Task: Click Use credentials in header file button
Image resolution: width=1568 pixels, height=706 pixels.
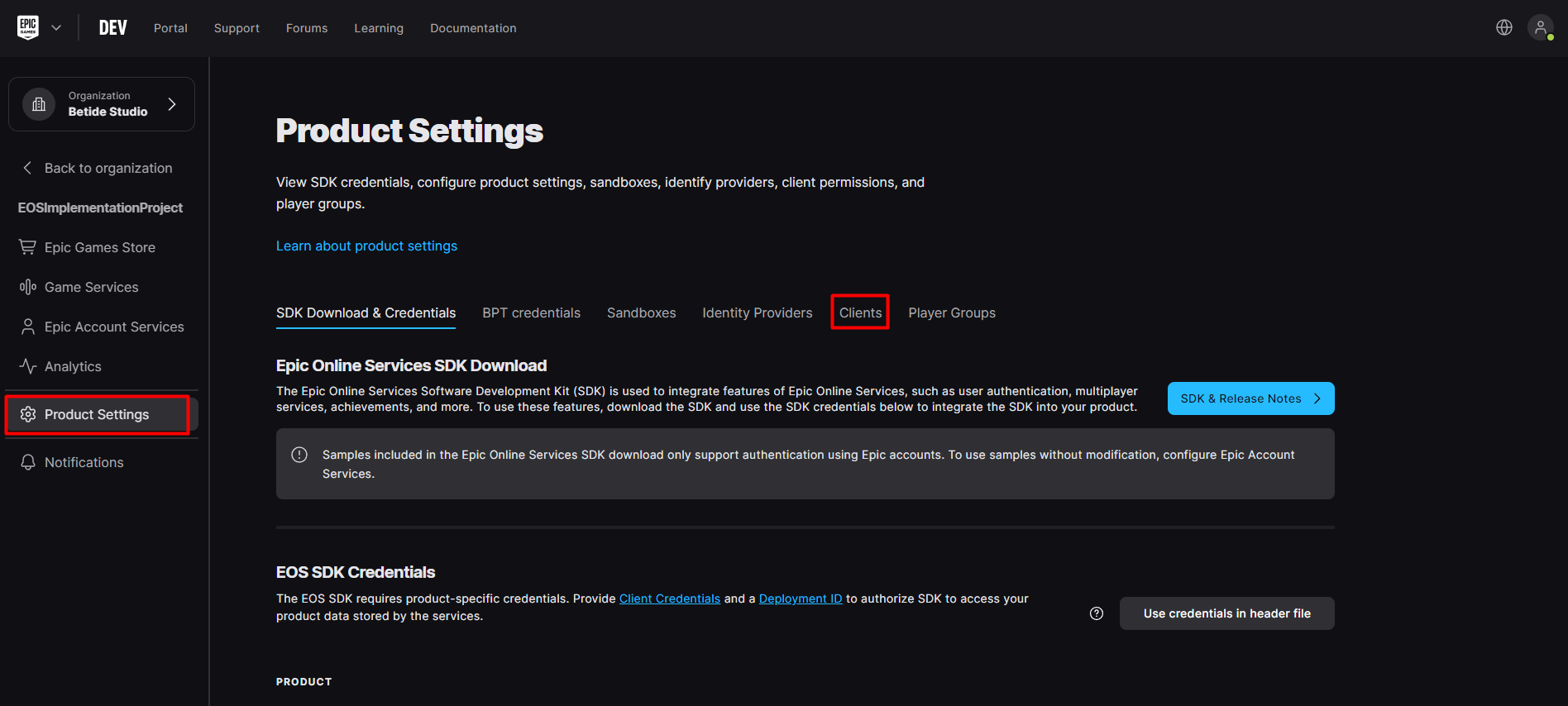Action: [x=1226, y=613]
